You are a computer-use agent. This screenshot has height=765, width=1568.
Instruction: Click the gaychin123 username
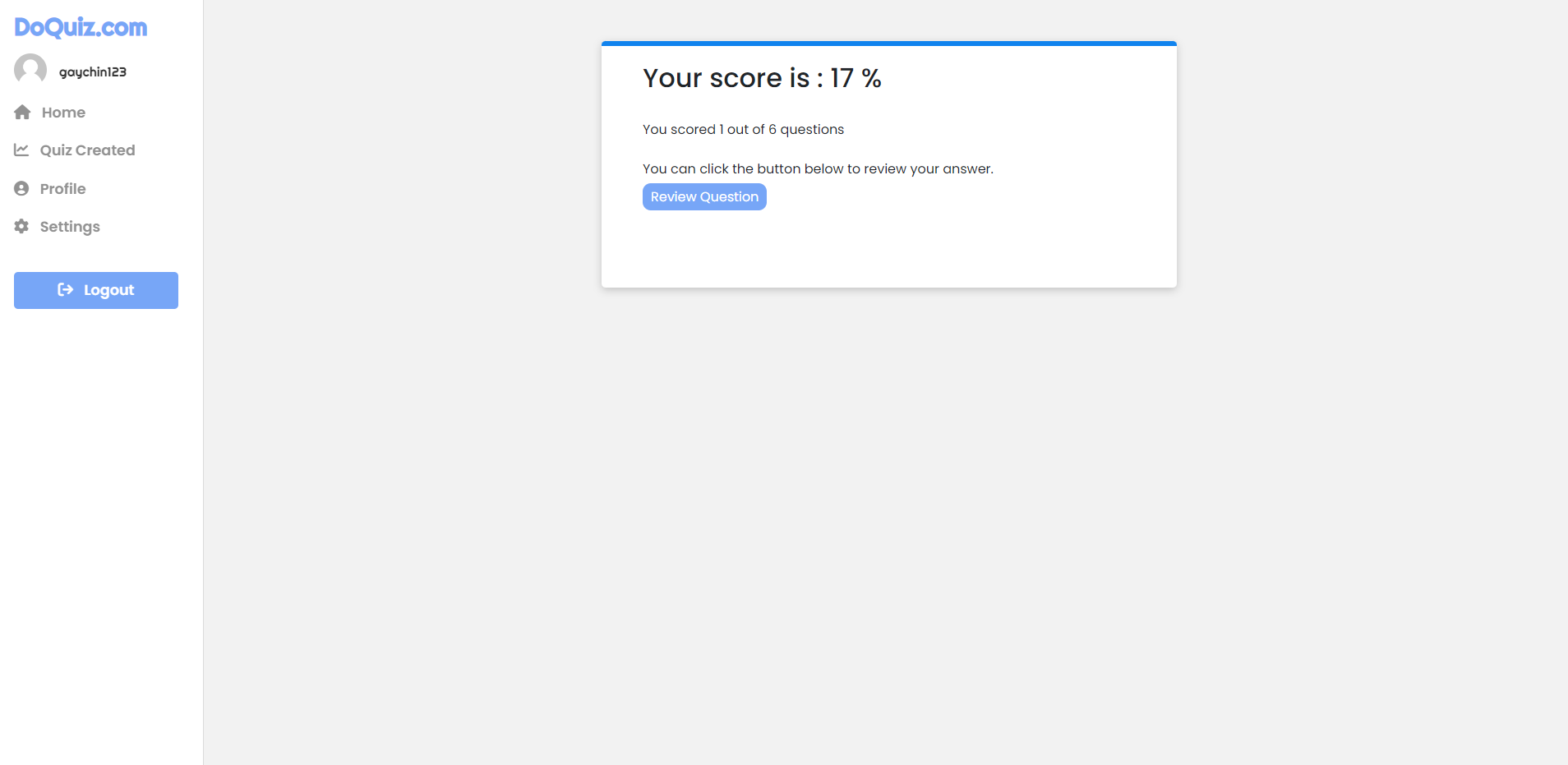(93, 72)
